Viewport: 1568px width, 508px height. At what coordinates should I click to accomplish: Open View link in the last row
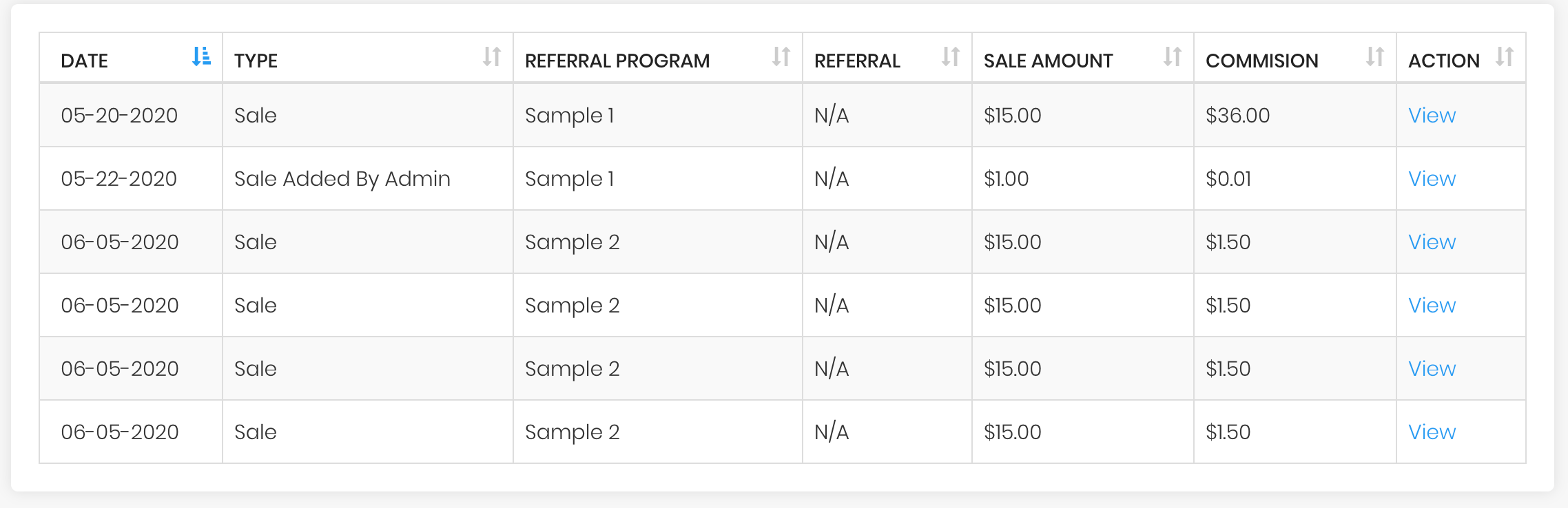coord(1432,432)
